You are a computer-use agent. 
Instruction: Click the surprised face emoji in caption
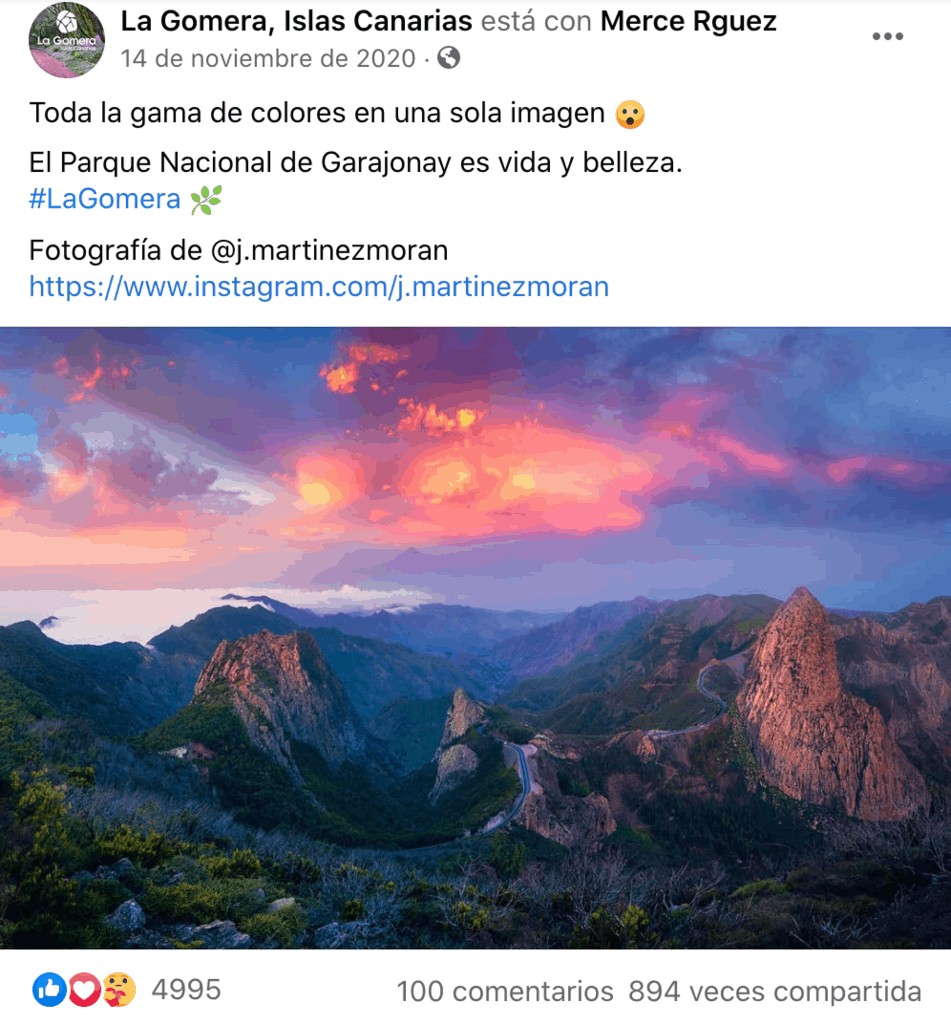coord(630,114)
